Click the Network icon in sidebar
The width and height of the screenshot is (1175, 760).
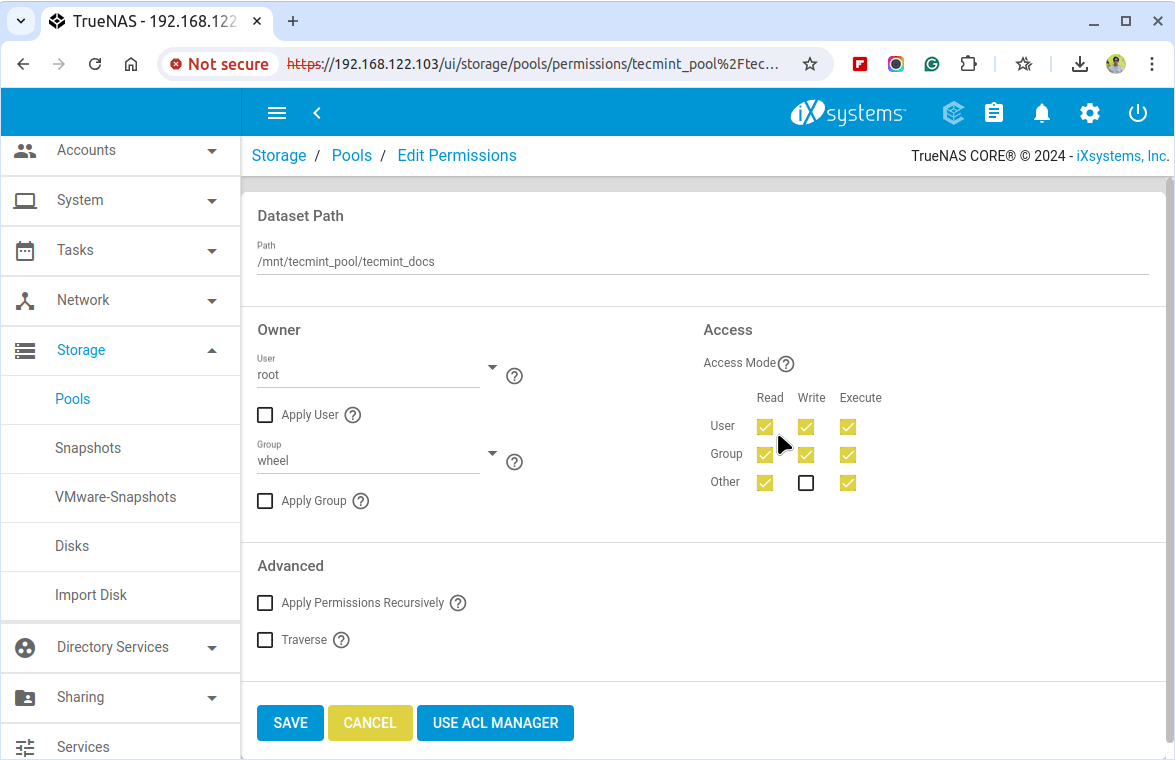[x=25, y=301]
